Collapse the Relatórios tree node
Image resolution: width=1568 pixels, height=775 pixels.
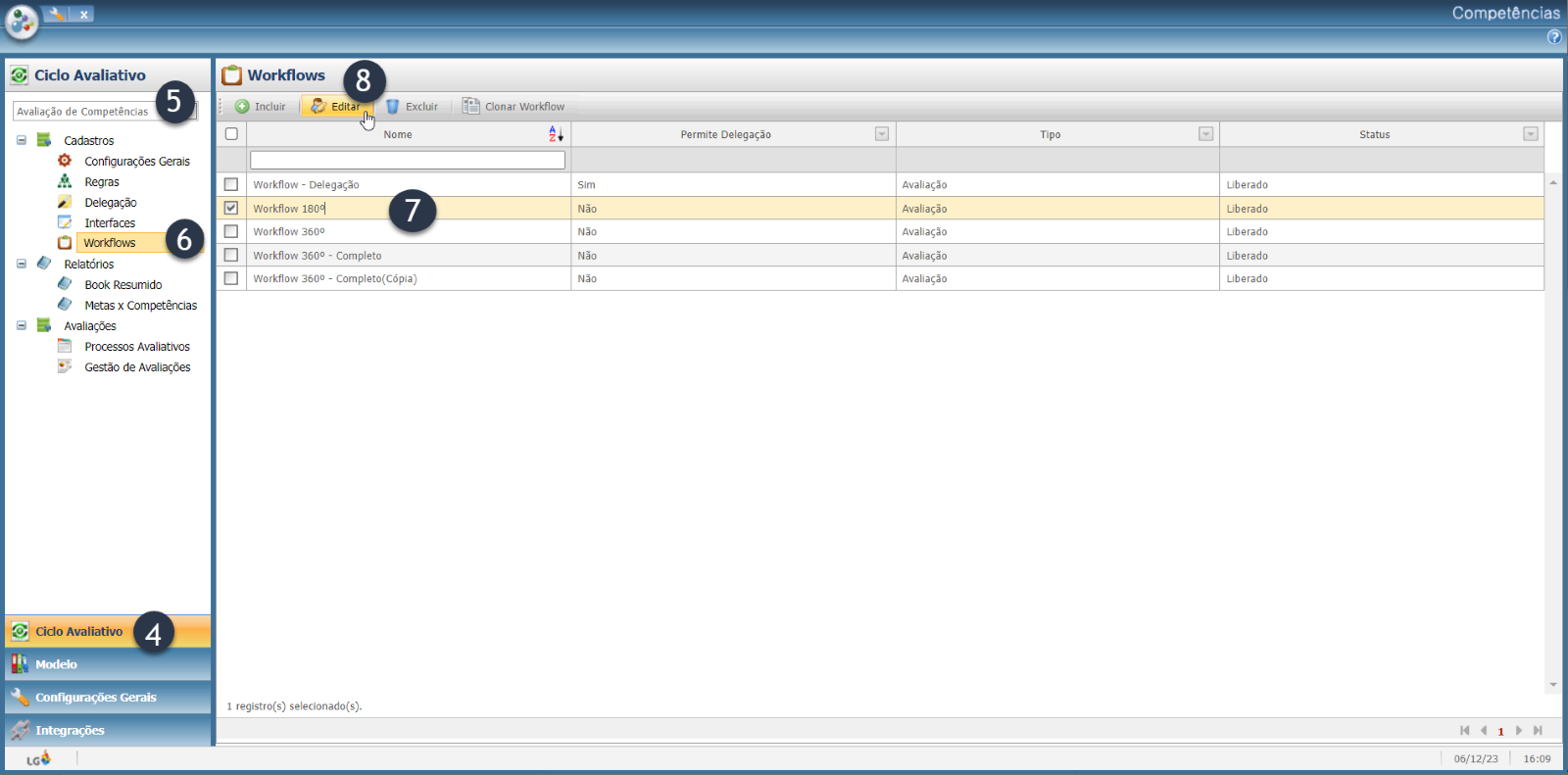tap(22, 264)
